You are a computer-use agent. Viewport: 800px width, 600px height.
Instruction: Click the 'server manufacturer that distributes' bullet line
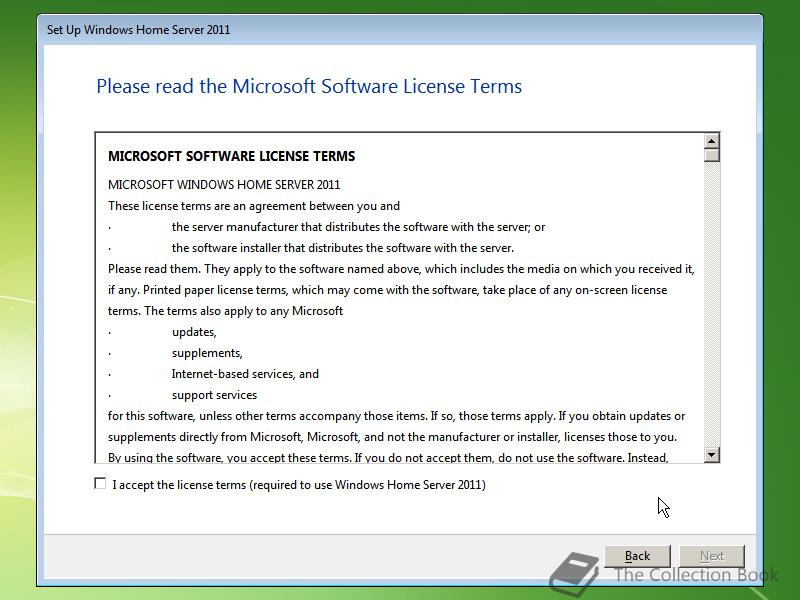coord(358,227)
